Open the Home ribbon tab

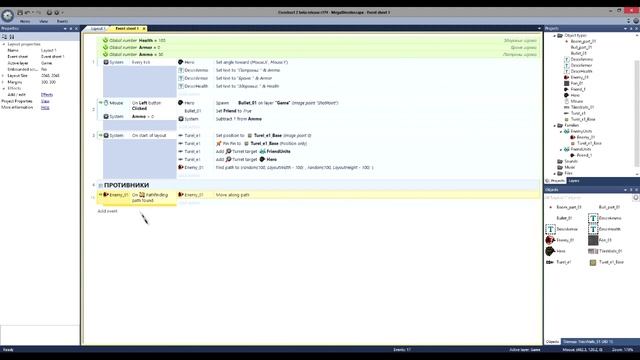25,21
